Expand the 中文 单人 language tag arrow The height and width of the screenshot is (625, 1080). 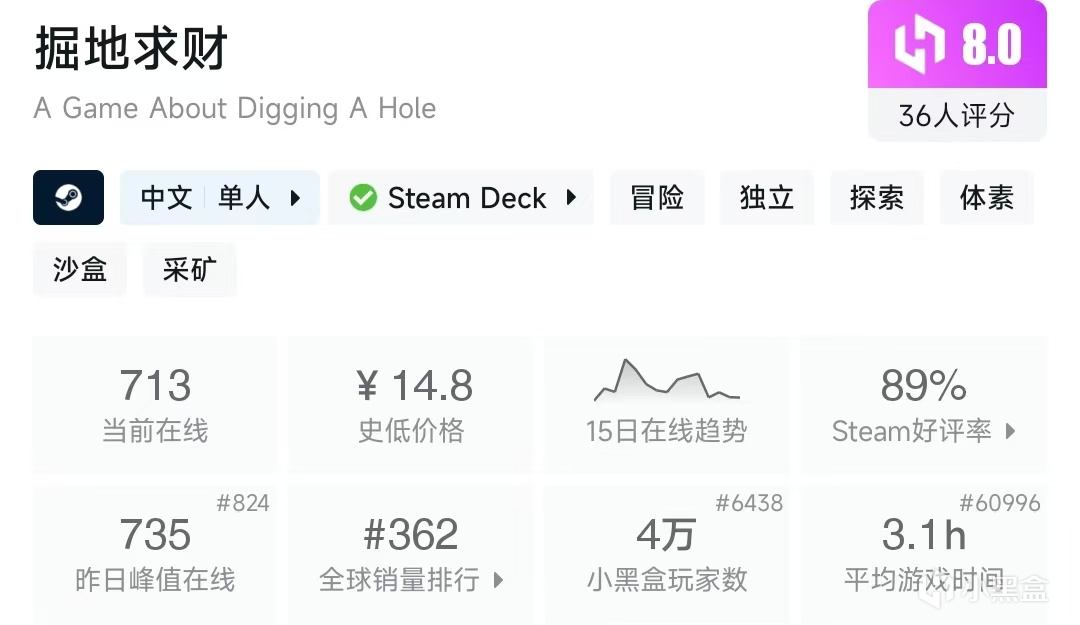[296, 198]
